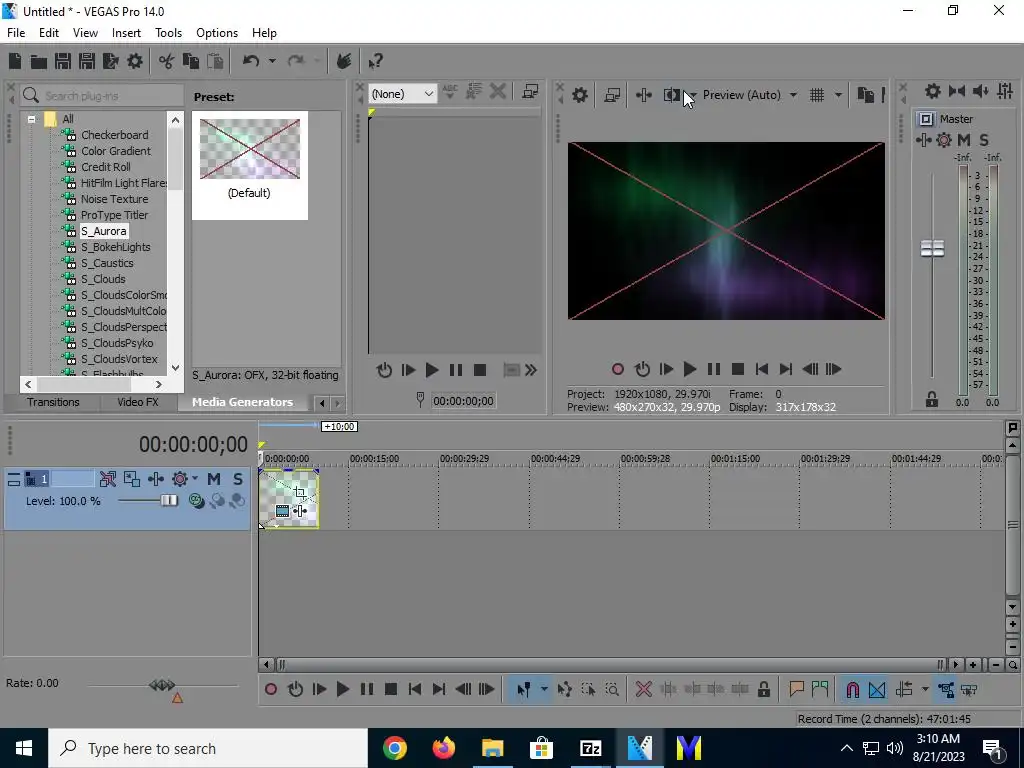
Task: Open edit tool selection dropdown arrow
Action: 544,690
